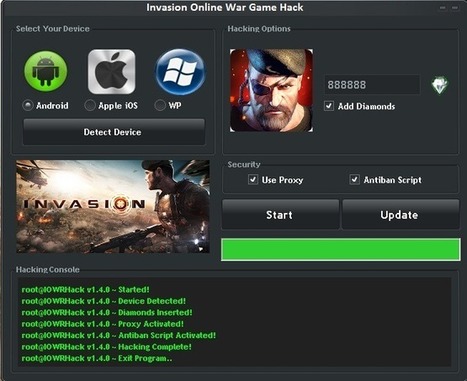This screenshot has height=381, width=467.
Task: Click the 'Select Your Device' group label
Action: [x=53, y=29]
